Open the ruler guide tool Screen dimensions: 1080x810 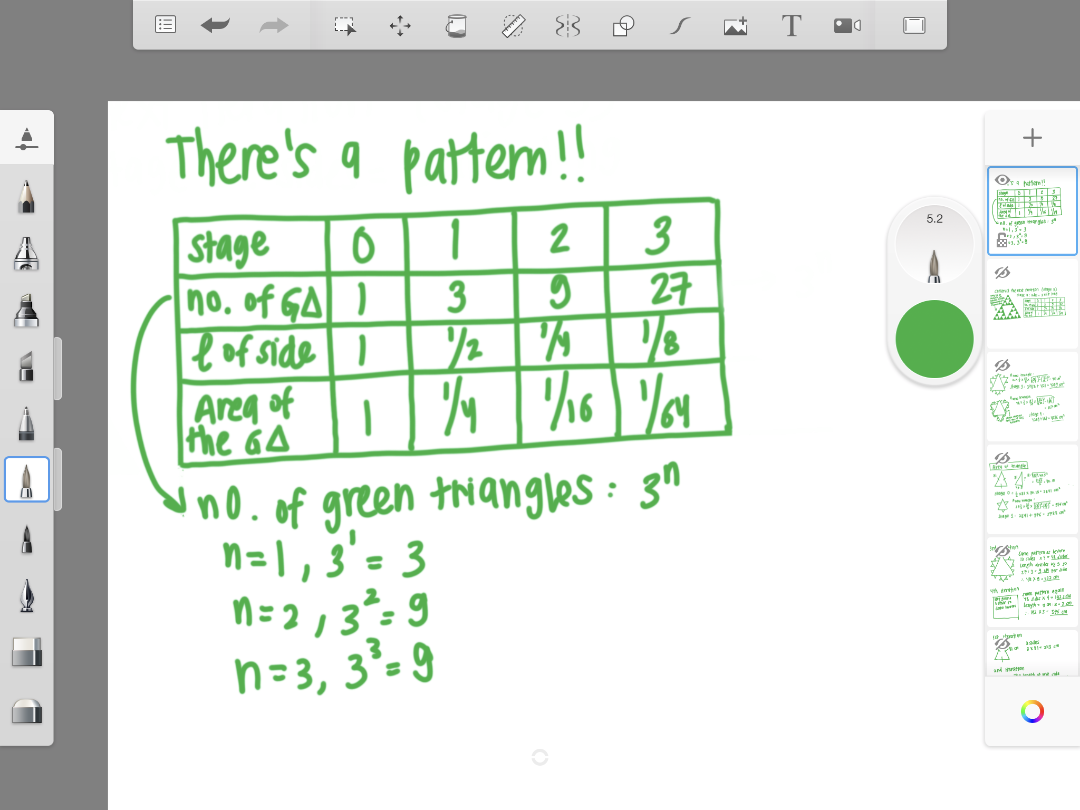click(x=513, y=26)
